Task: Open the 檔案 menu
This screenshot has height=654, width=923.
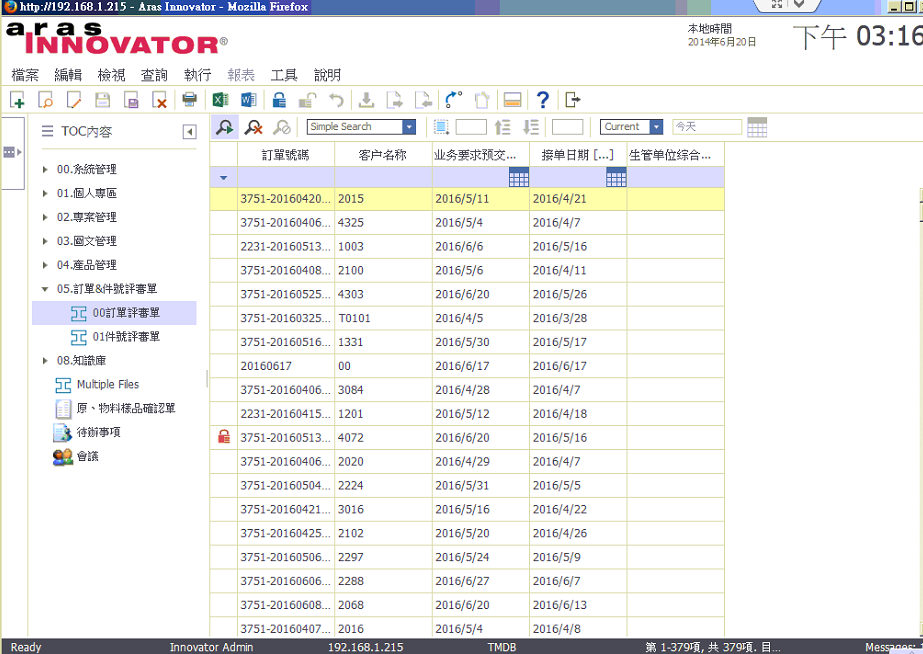Action: [x=25, y=75]
